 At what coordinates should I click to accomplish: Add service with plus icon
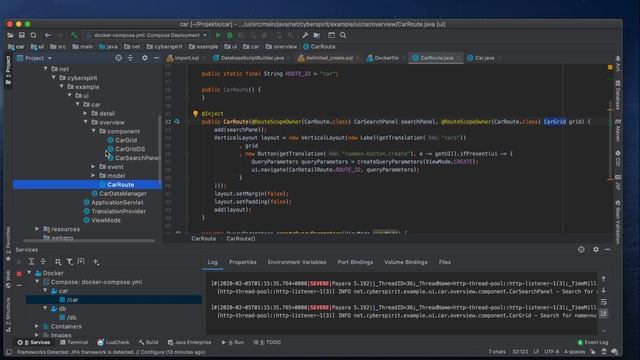point(96,262)
